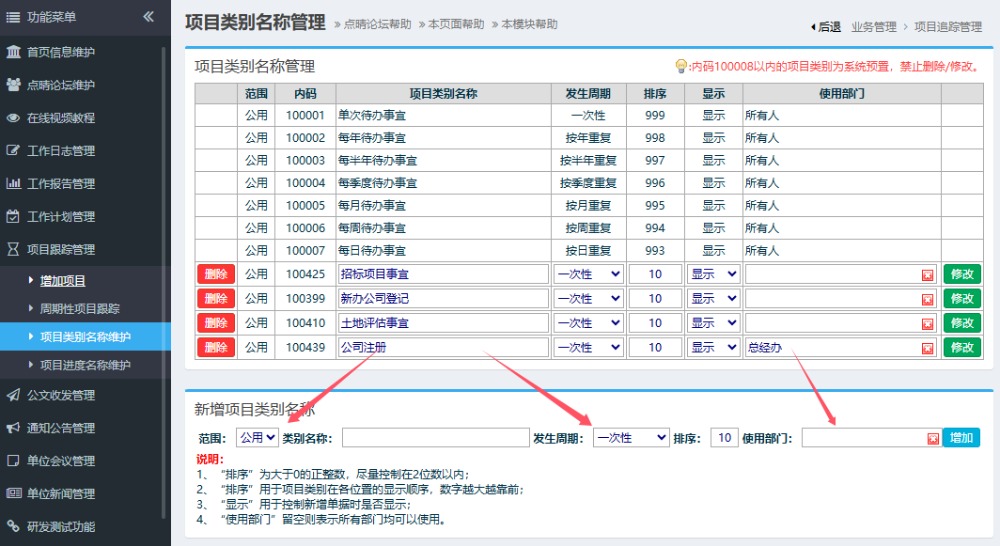This screenshot has width=1000, height=546.
Task: Open 首页信息维护 from the sidebar
Action: click(61, 52)
